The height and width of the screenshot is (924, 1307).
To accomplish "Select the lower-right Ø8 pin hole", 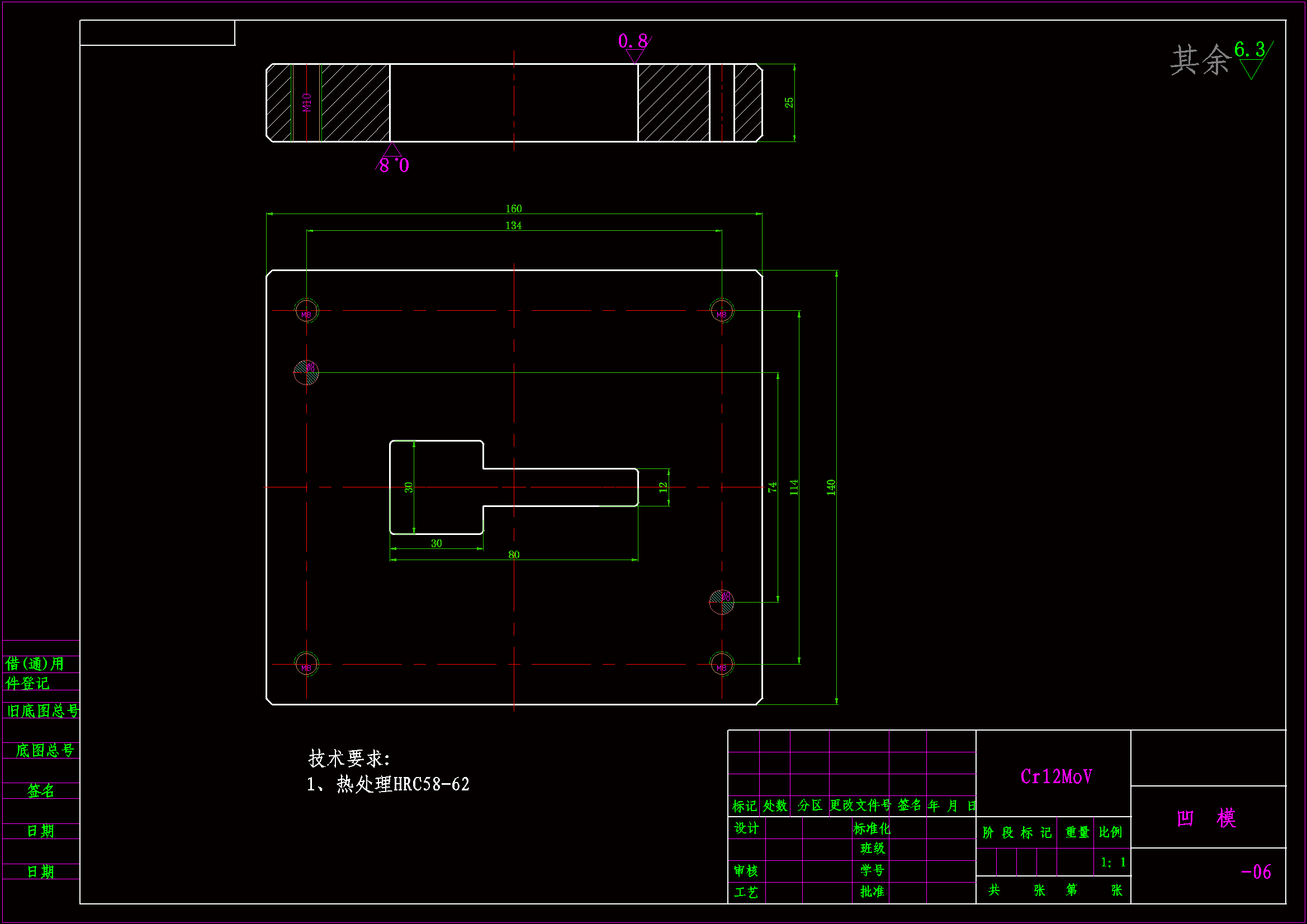I will pyautogui.click(x=721, y=602).
